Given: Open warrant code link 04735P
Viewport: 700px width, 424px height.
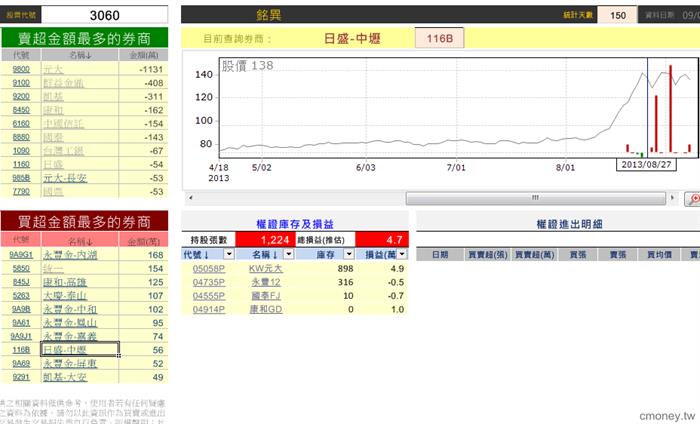Looking at the screenshot, I should pyautogui.click(x=208, y=282).
